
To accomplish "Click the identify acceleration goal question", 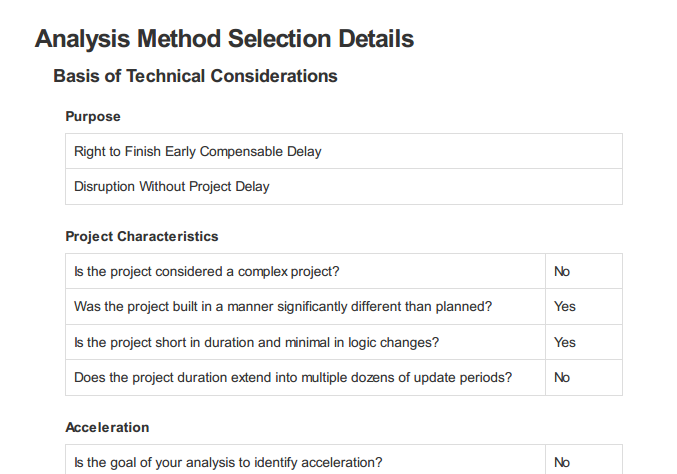I will point(228,462).
